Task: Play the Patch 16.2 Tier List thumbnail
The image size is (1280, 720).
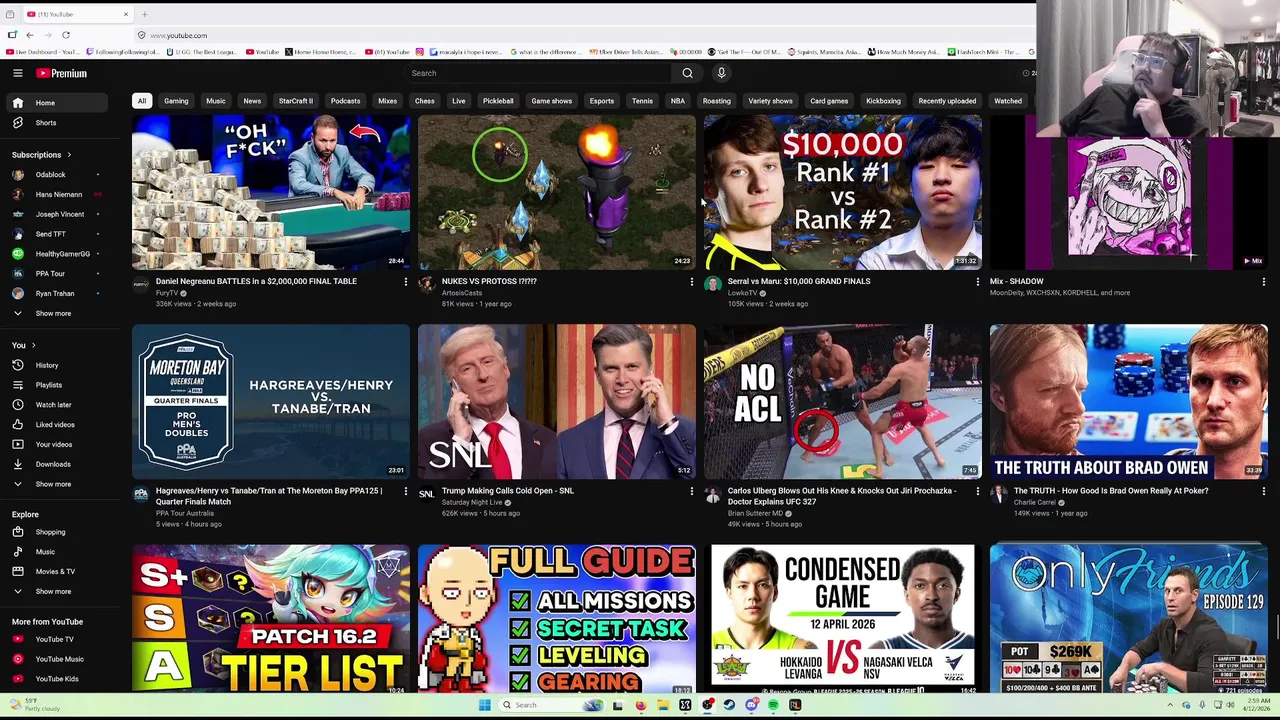Action: (x=271, y=619)
